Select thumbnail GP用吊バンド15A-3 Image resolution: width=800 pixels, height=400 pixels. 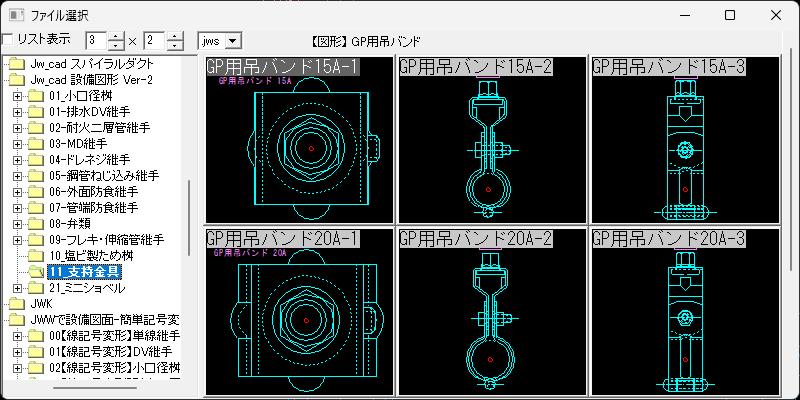685,139
